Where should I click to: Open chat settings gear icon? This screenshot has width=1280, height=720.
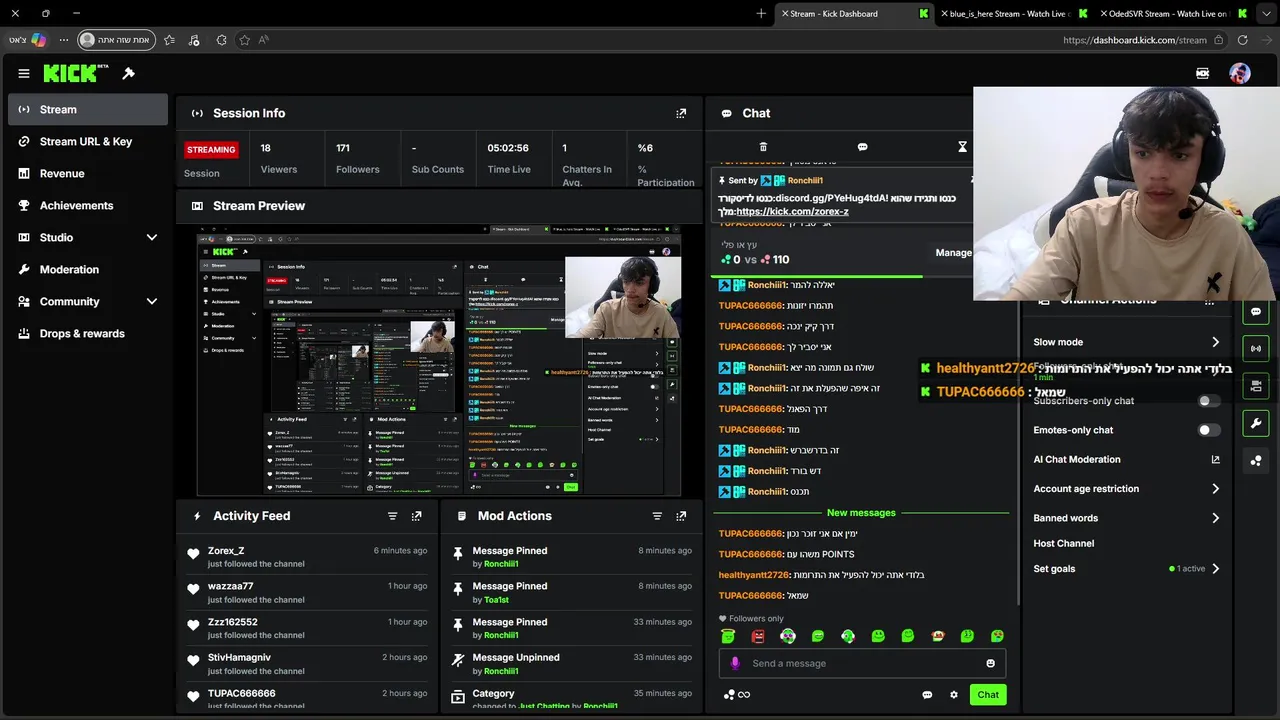(x=954, y=695)
